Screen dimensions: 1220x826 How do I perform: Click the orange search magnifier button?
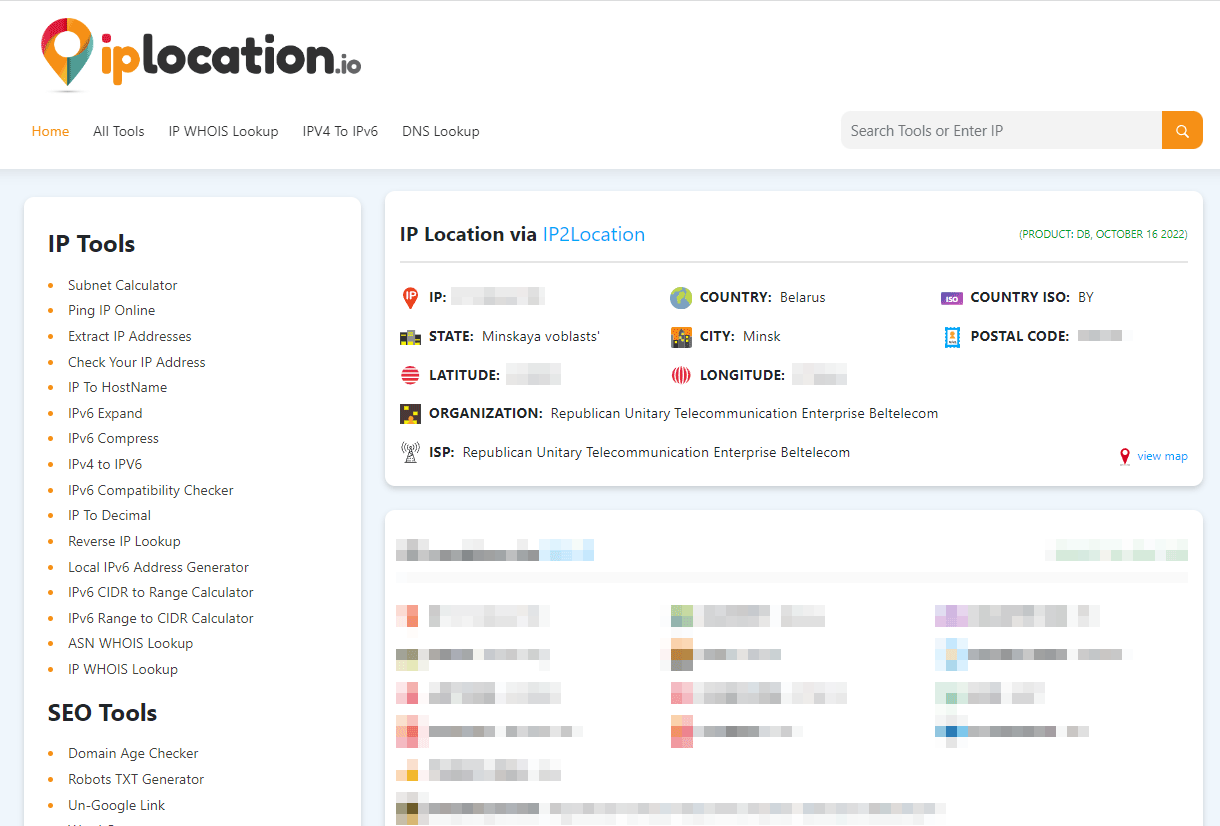pyautogui.click(x=1182, y=130)
